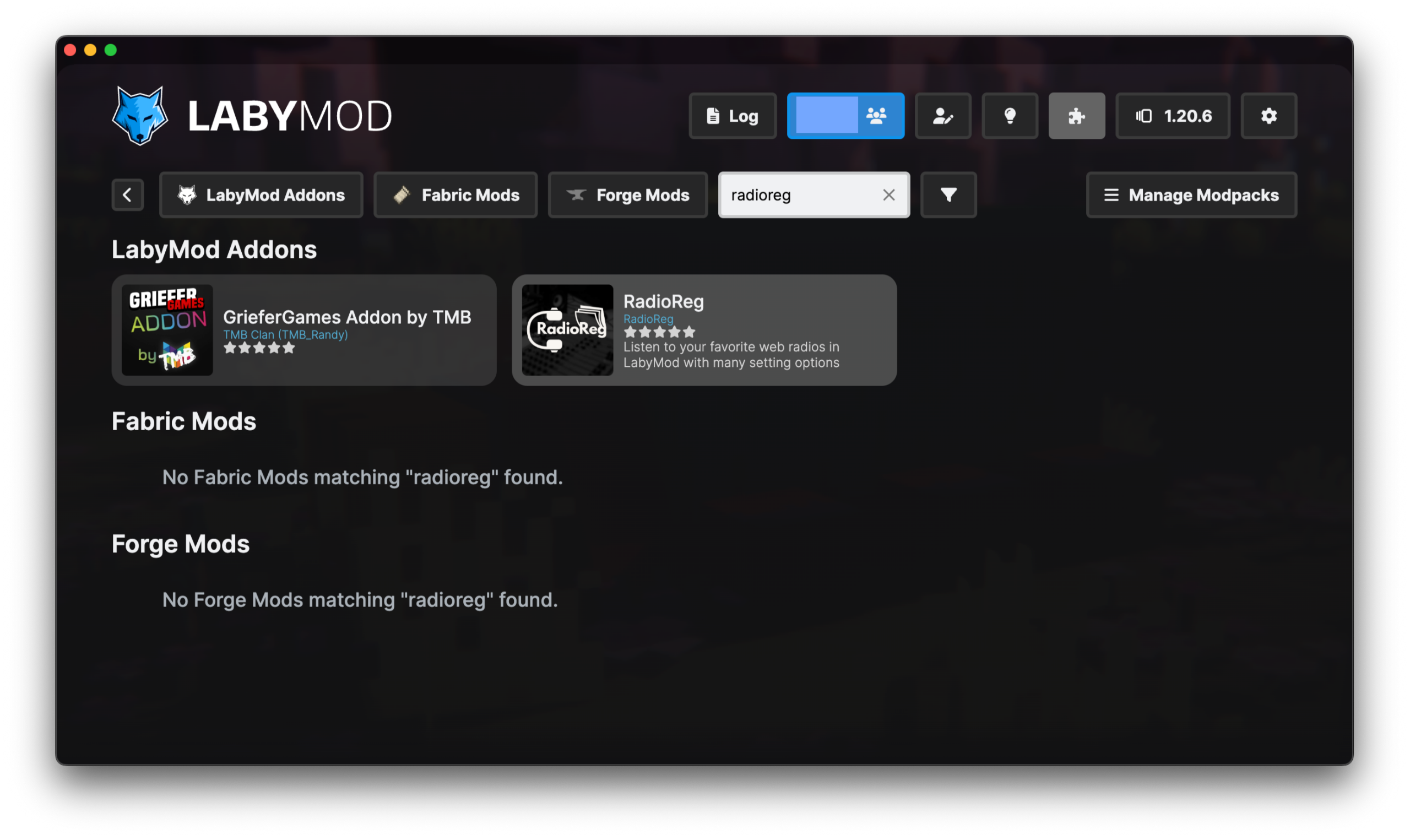The image size is (1410, 840).
Task: Open the Log viewer
Action: tap(732, 116)
